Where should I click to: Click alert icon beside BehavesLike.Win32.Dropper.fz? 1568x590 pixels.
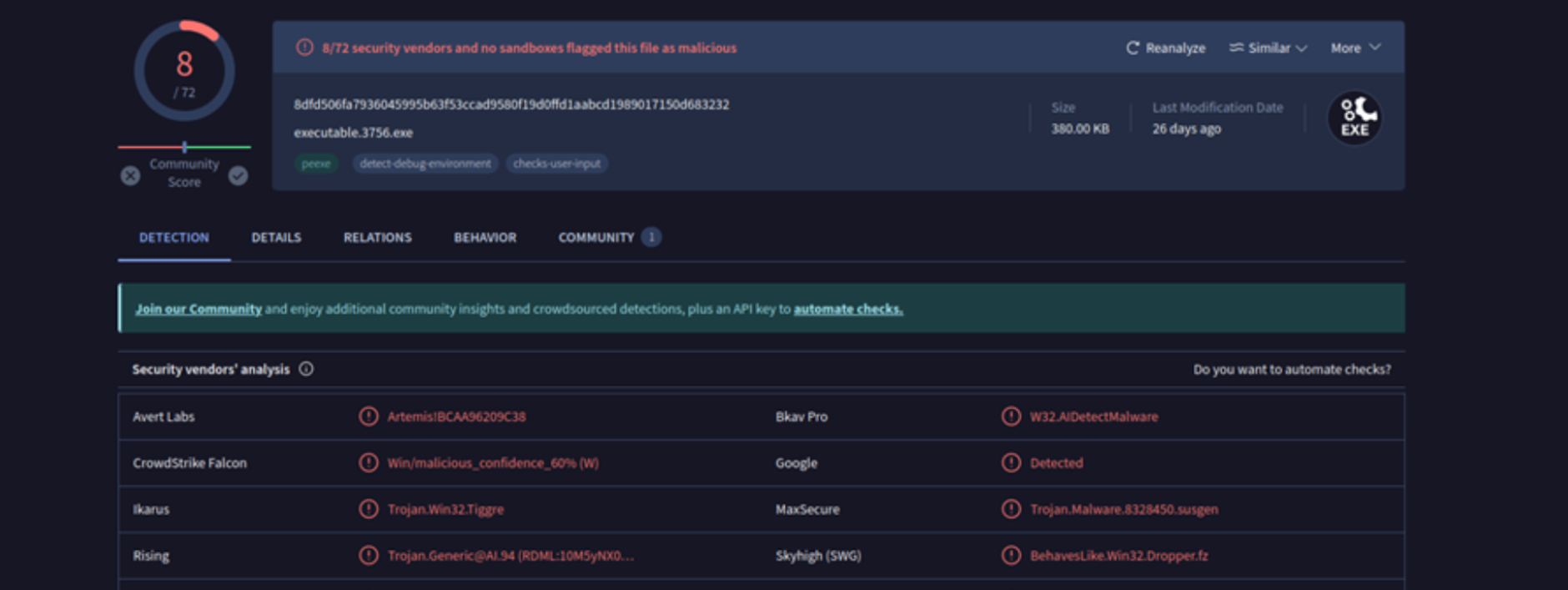point(1011,555)
